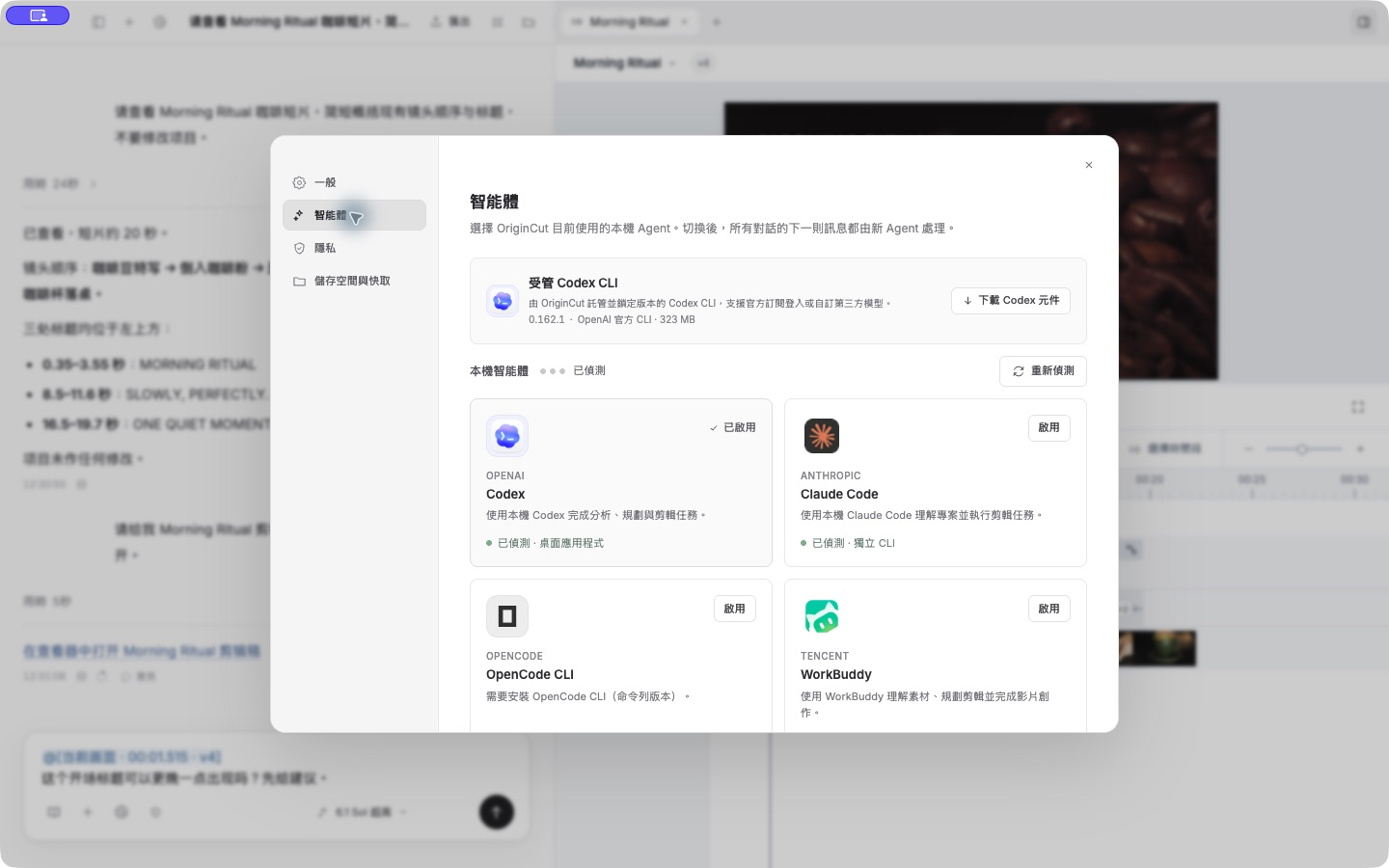
Task: Open Morning Ritual project dropdown in background
Action: 624,63
